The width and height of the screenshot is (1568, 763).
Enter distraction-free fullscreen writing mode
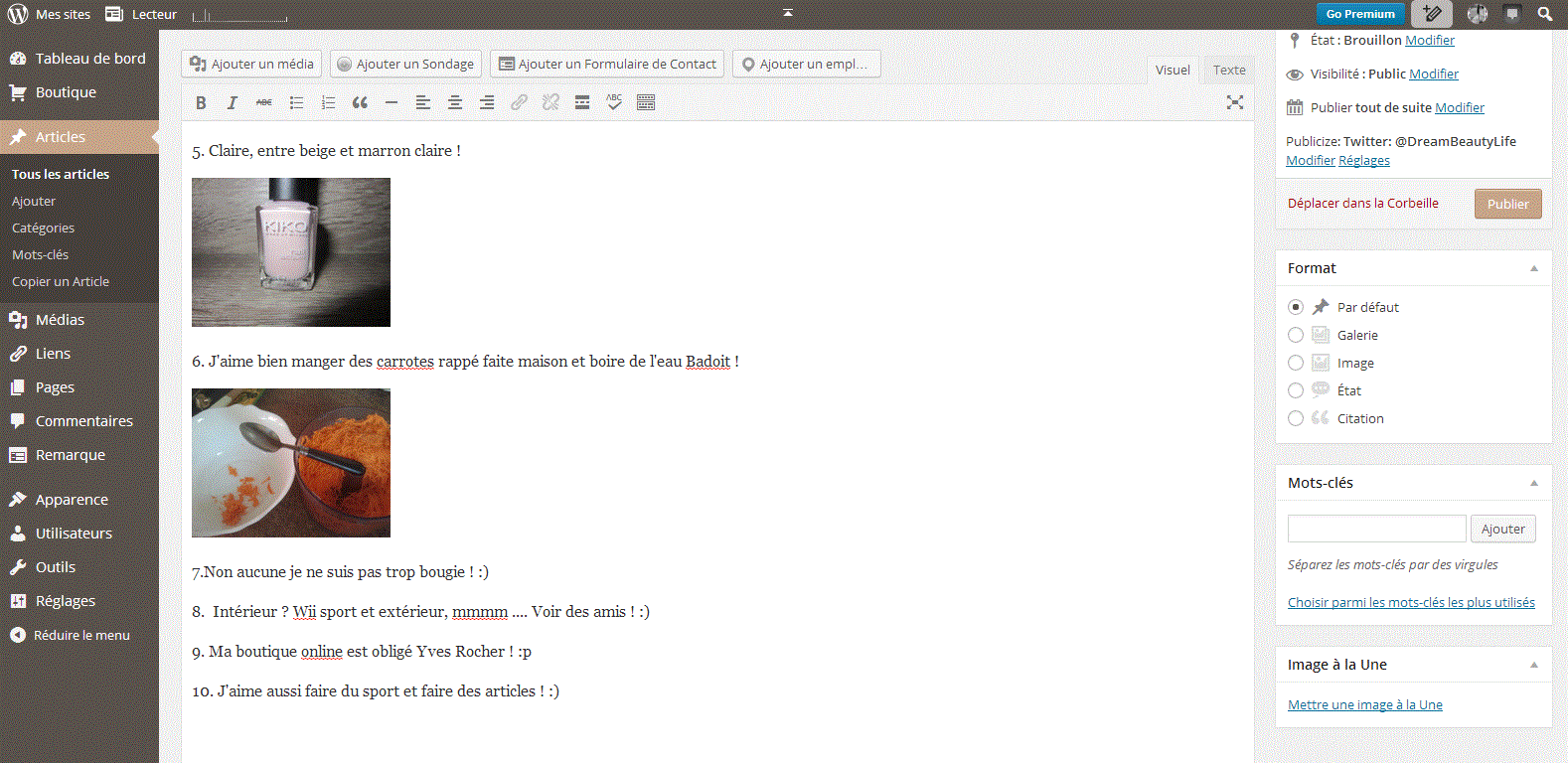pyautogui.click(x=1234, y=102)
